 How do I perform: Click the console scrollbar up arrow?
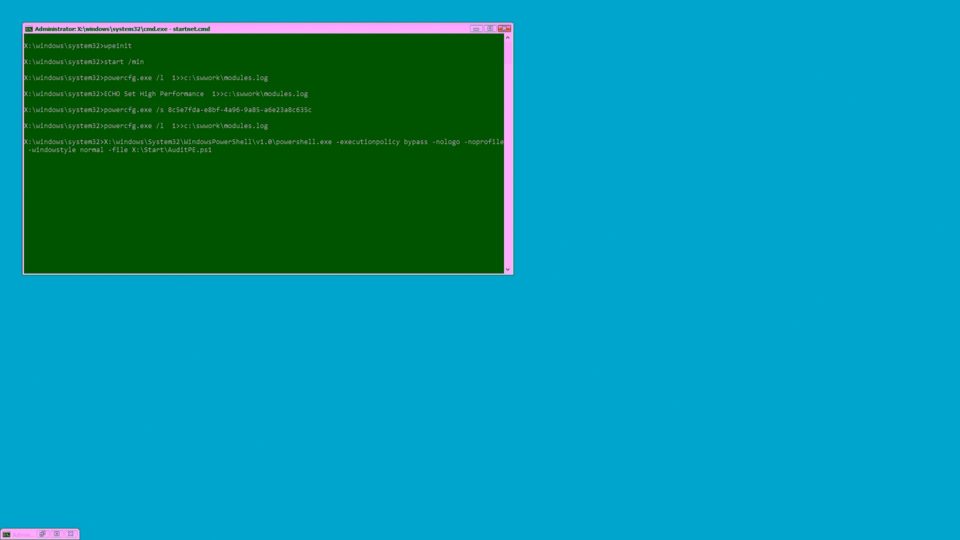(508, 38)
